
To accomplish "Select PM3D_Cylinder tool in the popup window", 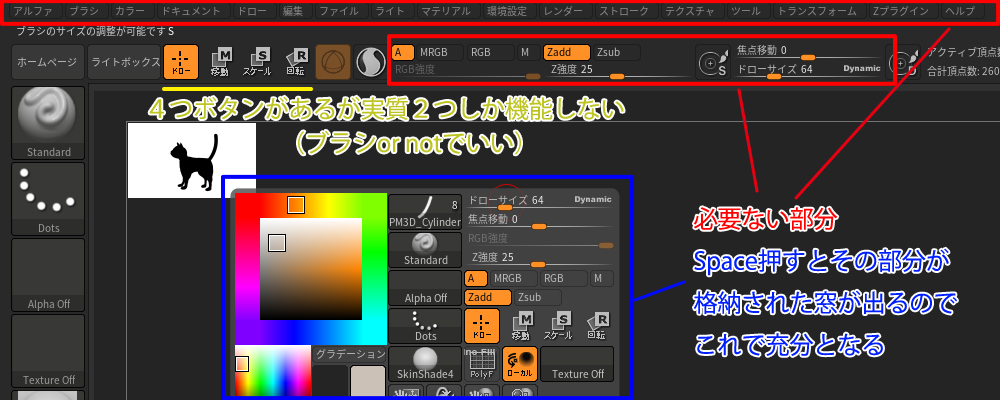I will (425, 212).
